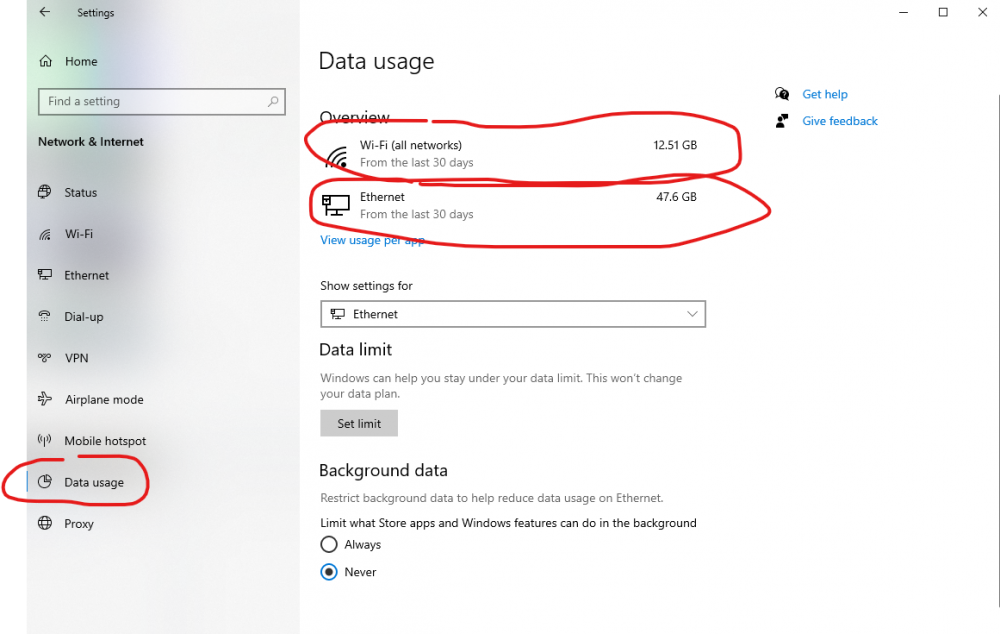Open View usage per app link
The width and height of the screenshot is (1000, 634).
[x=372, y=240]
